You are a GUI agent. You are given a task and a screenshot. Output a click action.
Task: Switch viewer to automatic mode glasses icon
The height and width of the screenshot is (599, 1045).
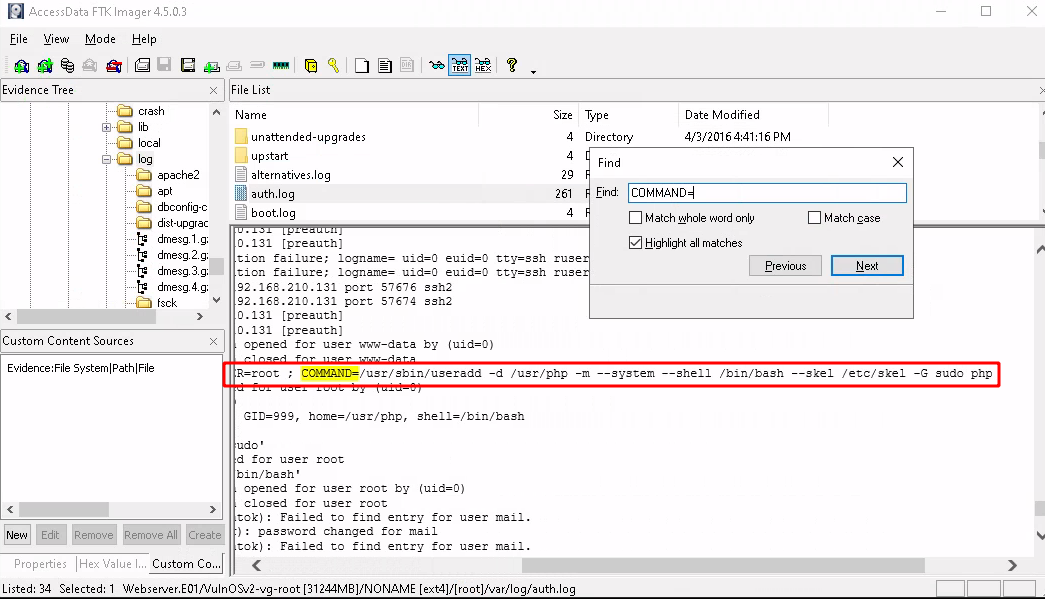(x=437, y=65)
